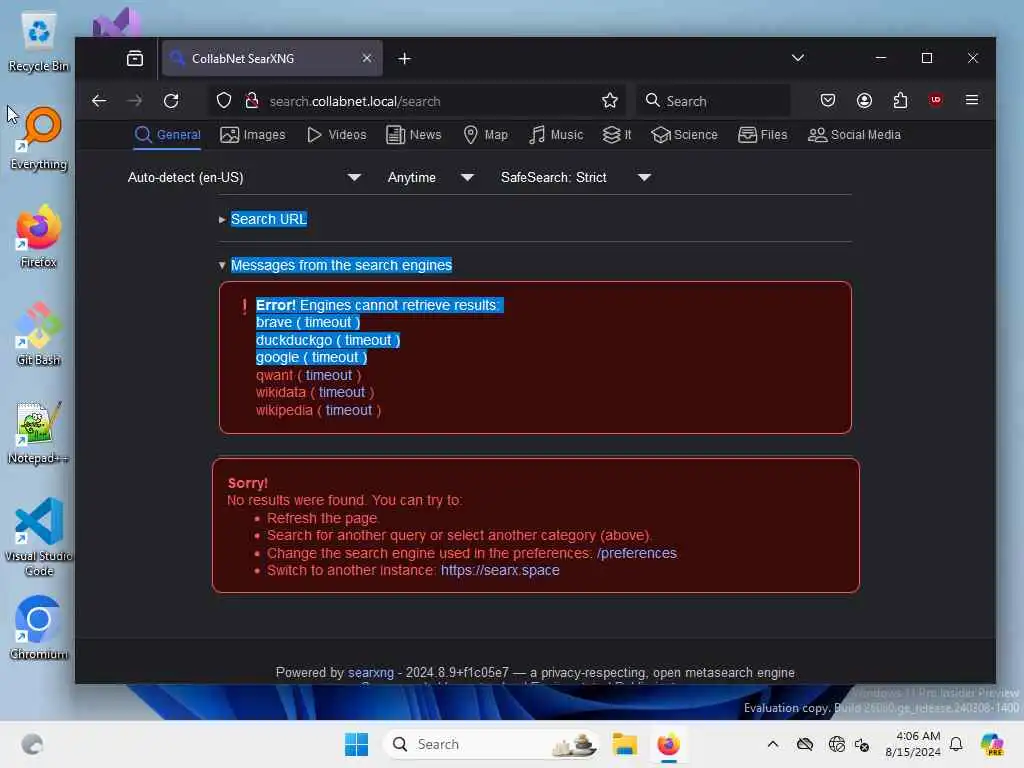Open the Anytime time range dropdown
1024x768 pixels.
(x=431, y=178)
